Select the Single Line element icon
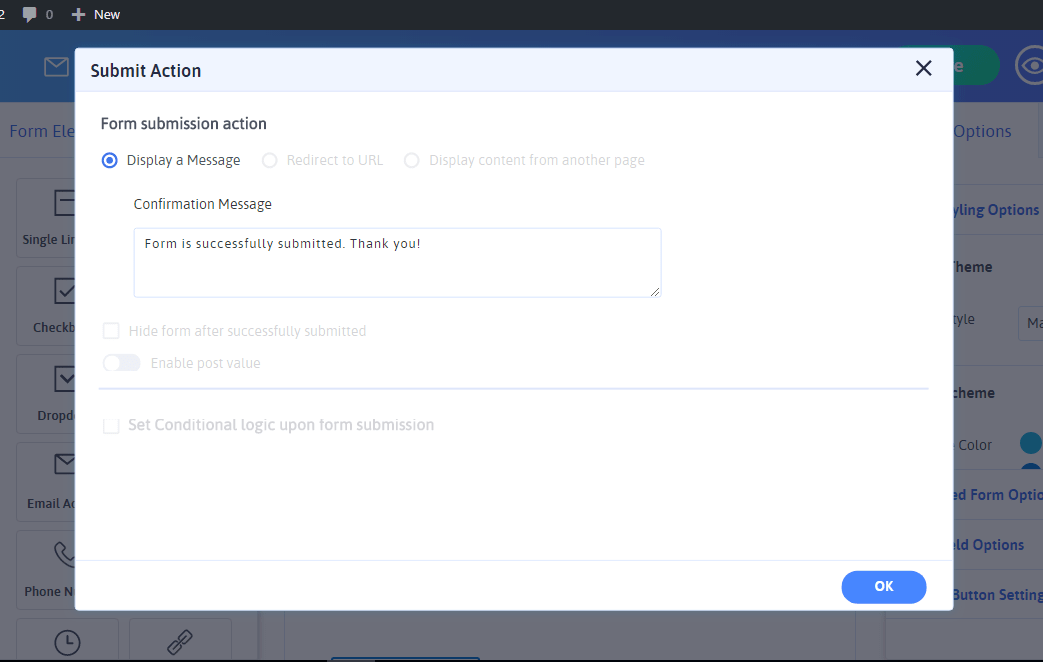This screenshot has height=662, width=1043. [64, 204]
